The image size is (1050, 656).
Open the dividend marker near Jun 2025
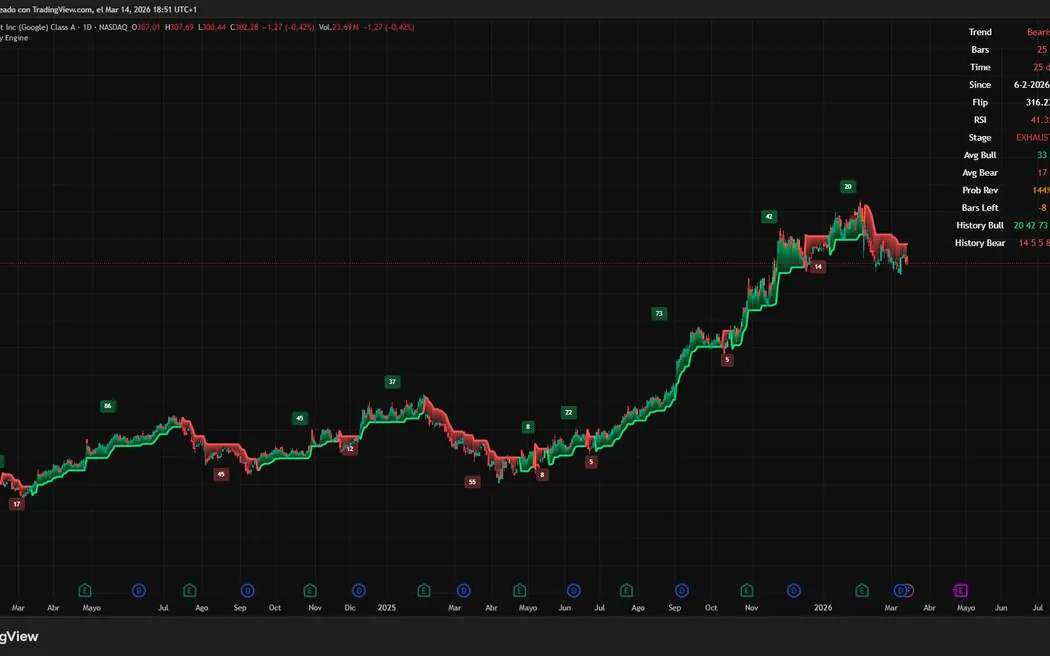click(574, 590)
